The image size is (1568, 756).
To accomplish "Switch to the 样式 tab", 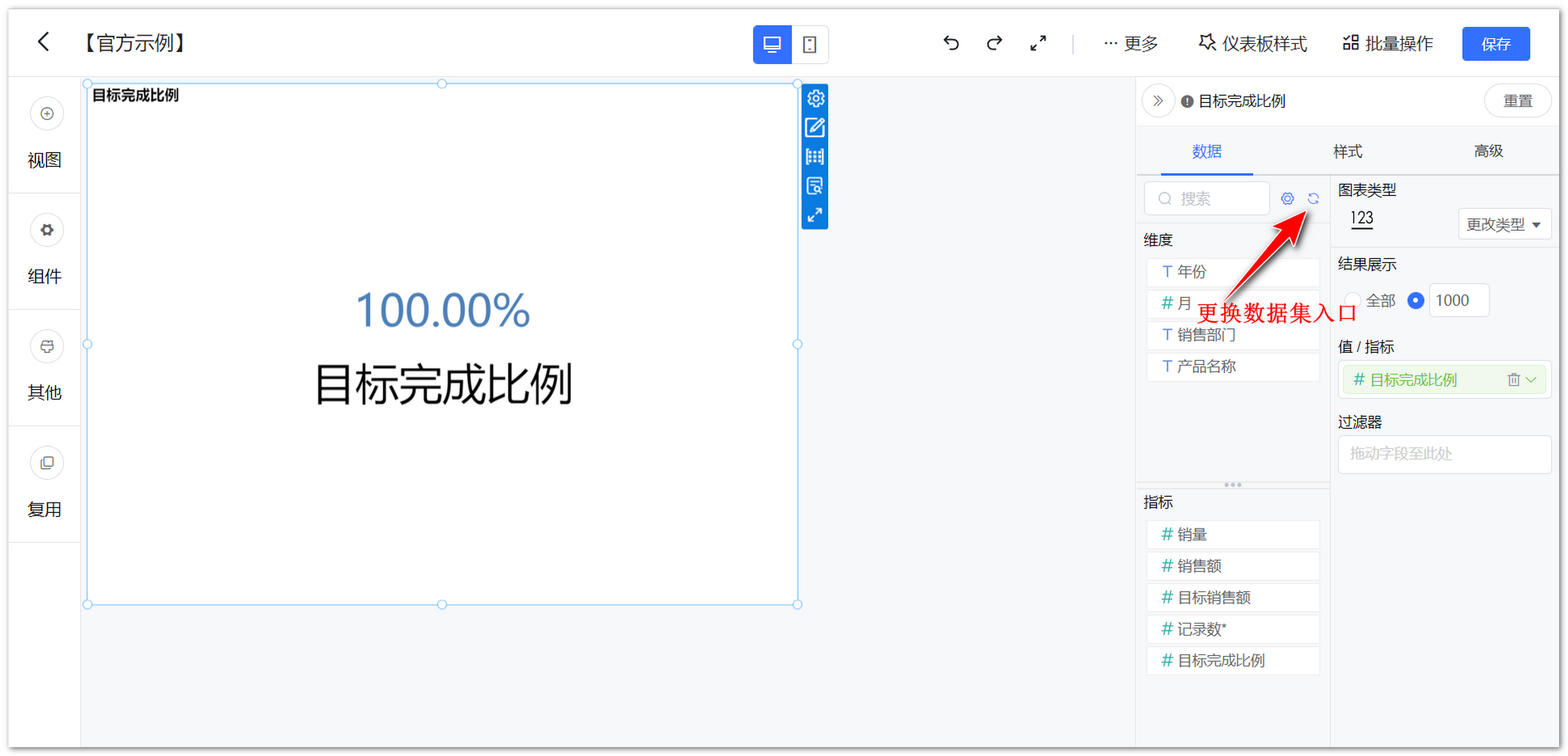I will pyautogui.click(x=1347, y=151).
